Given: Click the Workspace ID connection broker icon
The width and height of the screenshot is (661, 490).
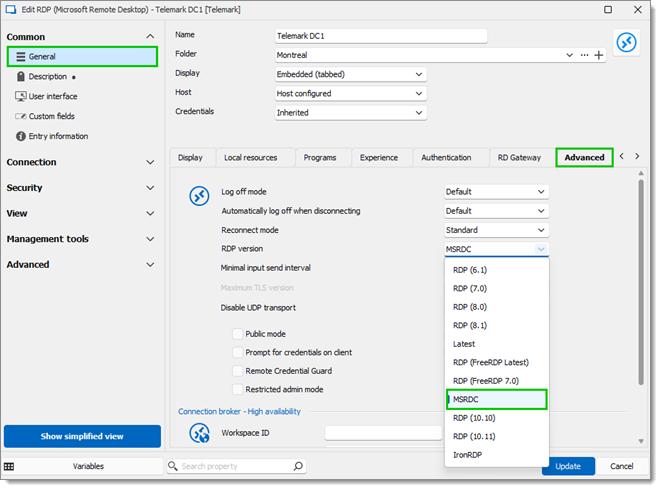Looking at the screenshot, I should point(199,433).
